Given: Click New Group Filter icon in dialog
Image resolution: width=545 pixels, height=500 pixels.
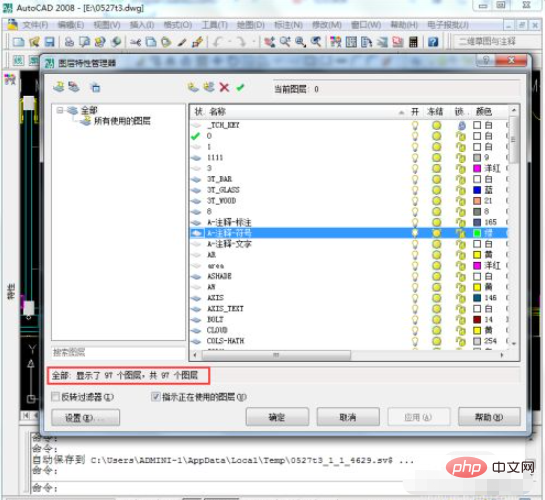Looking at the screenshot, I should [74, 87].
